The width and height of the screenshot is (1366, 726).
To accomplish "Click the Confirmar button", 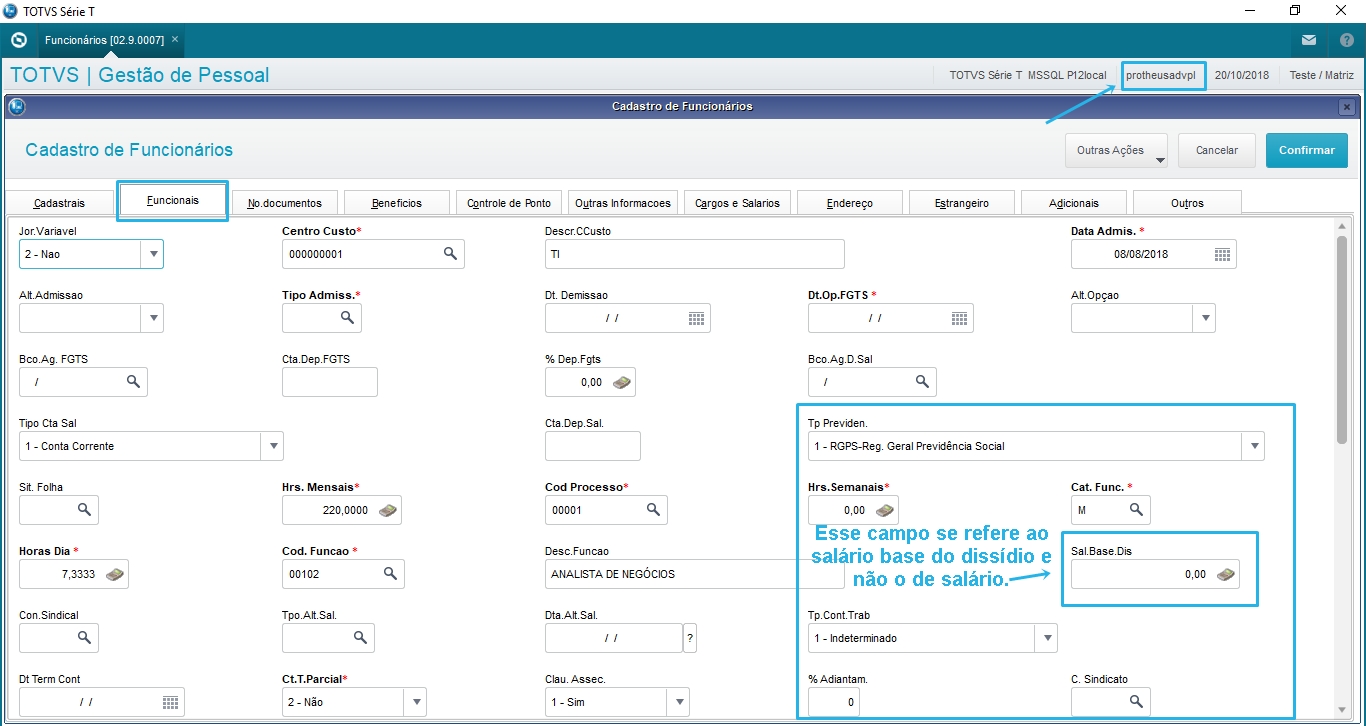I will (x=1306, y=150).
